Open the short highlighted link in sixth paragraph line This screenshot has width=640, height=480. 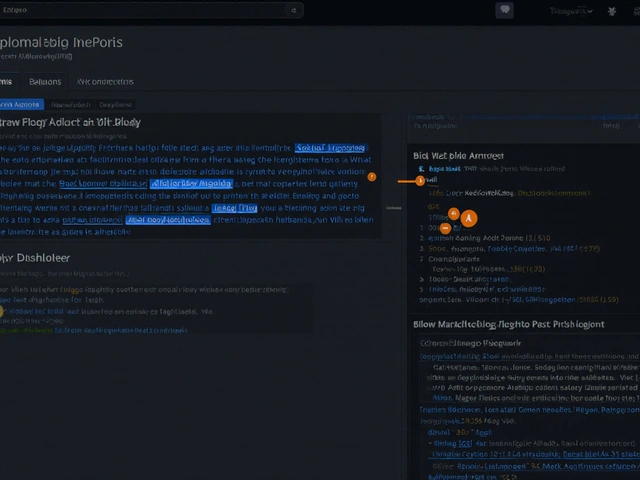(234, 208)
